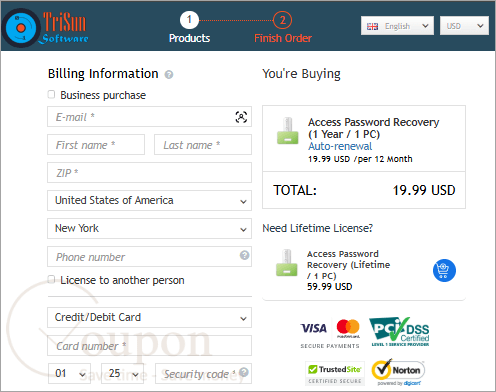Click into the Phone number field
Screen dimensions: 496x392
pos(149,256)
